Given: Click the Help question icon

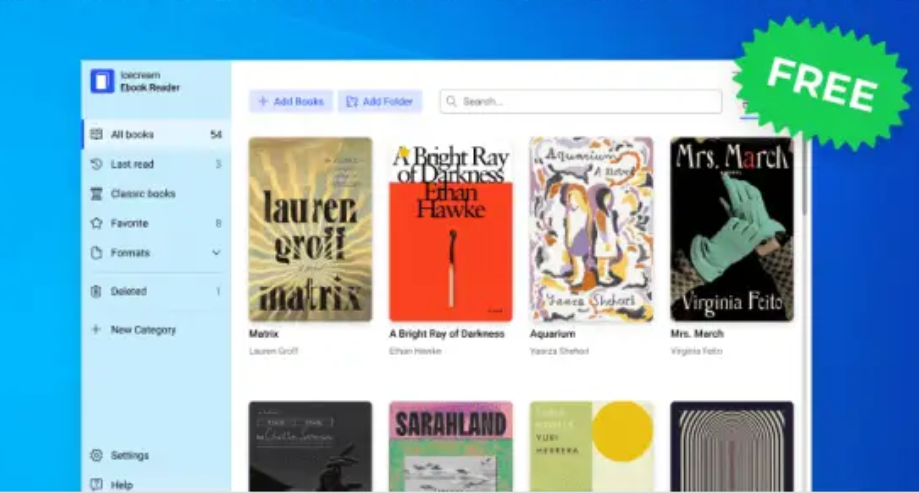Looking at the screenshot, I should pyautogui.click(x=97, y=485).
